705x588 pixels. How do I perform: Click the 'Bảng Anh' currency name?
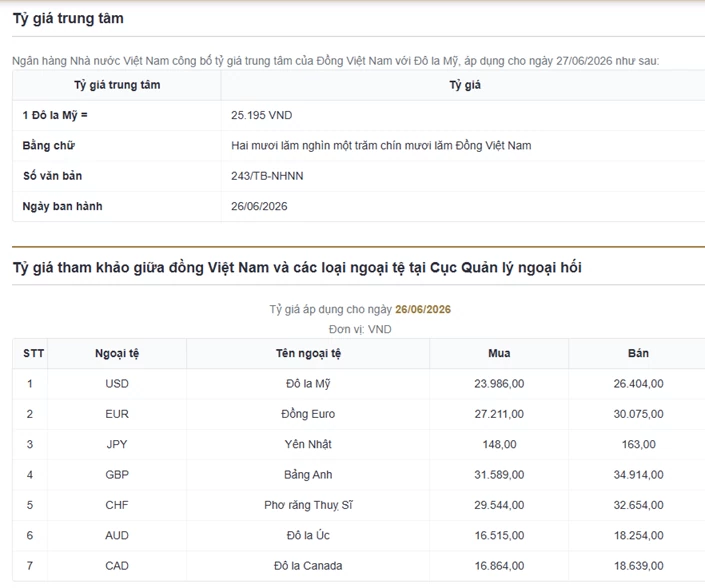pos(308,475)
